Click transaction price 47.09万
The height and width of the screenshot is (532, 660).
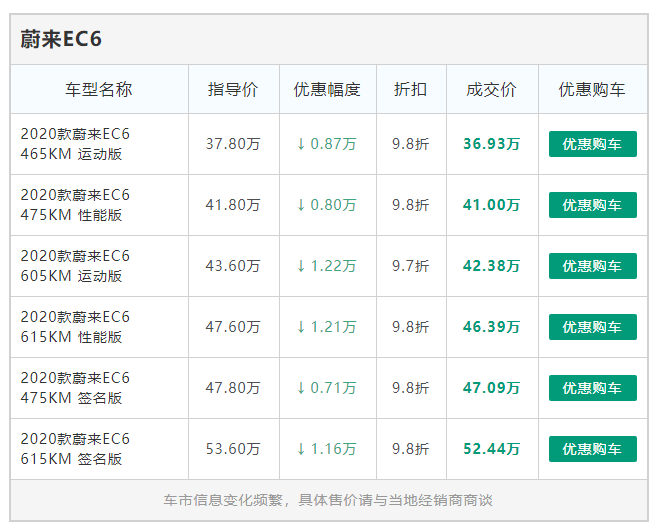(492, 388)
